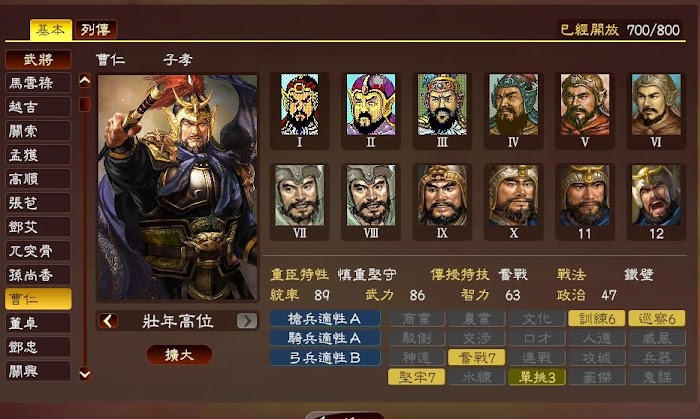700x419 pixels.
Task: Choose the portrait numbered 12
Action: 656,202
